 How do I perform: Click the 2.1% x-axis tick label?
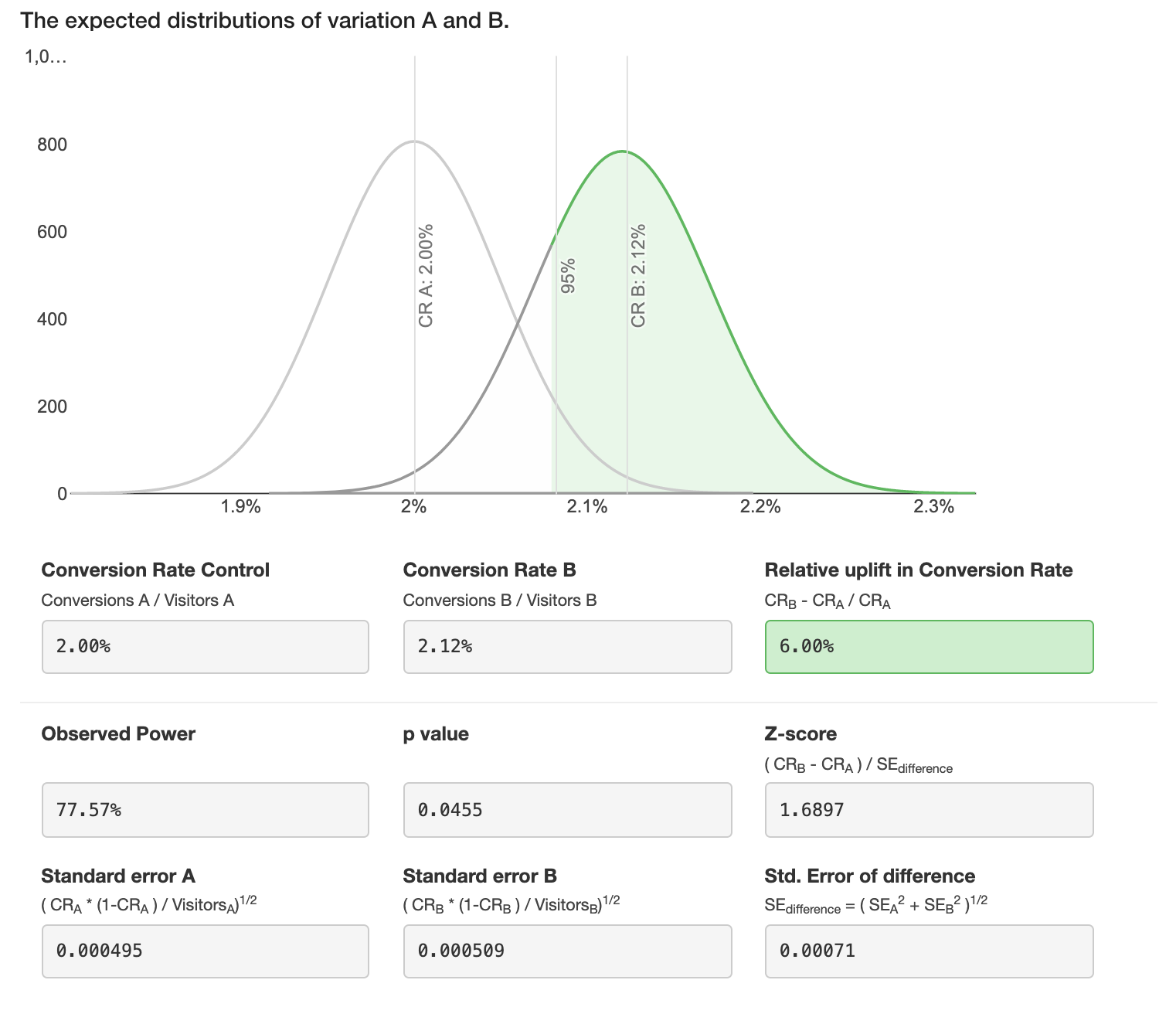tap(587, 507)
